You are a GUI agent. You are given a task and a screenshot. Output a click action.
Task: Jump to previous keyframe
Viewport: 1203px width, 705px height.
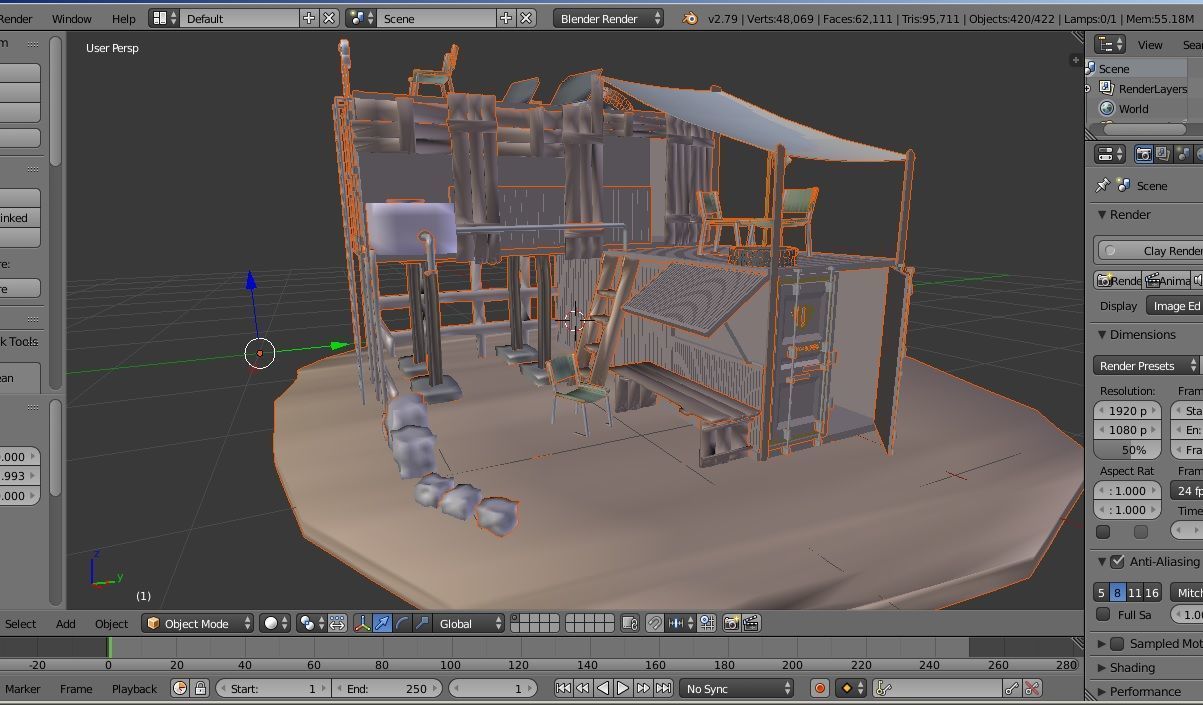[x=583, y=688]
